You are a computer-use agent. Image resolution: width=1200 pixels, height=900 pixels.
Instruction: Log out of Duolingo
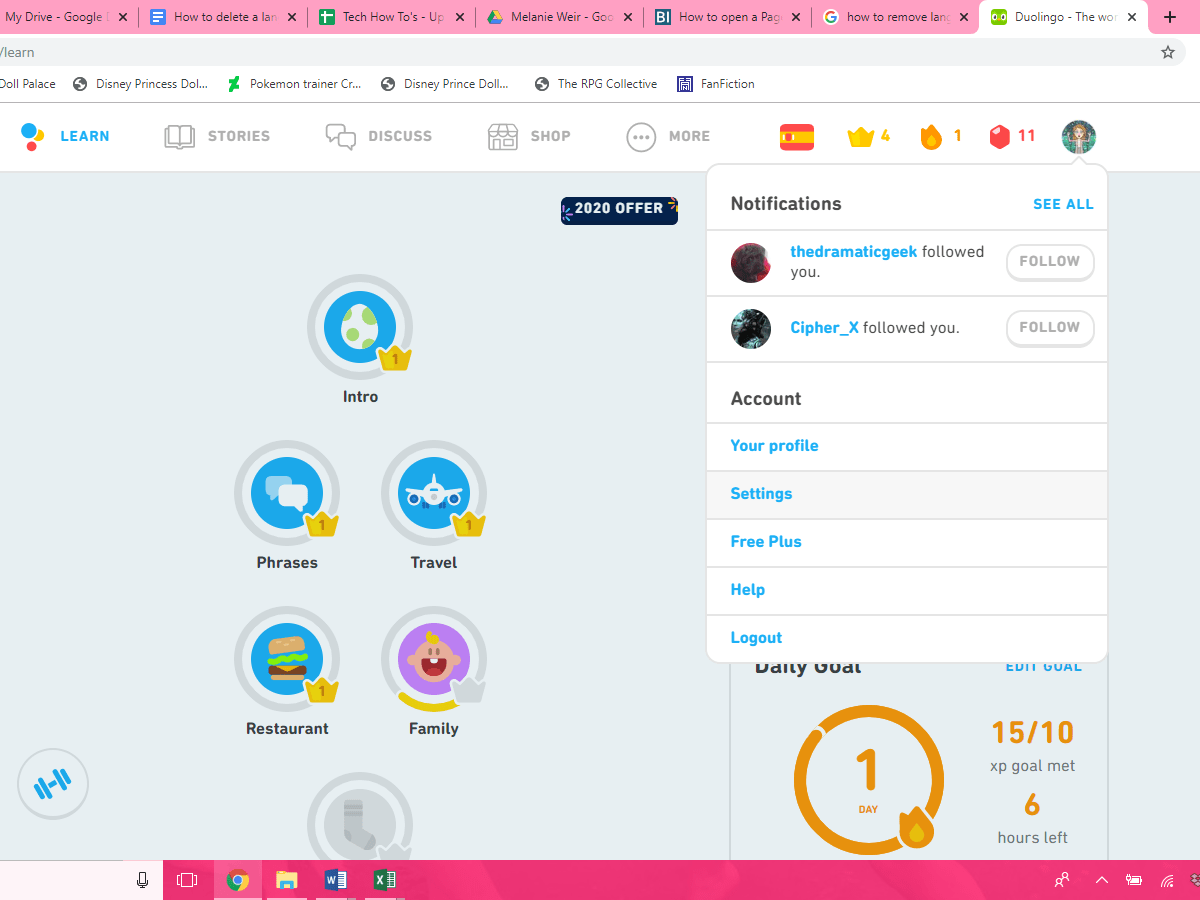point(907,638)
